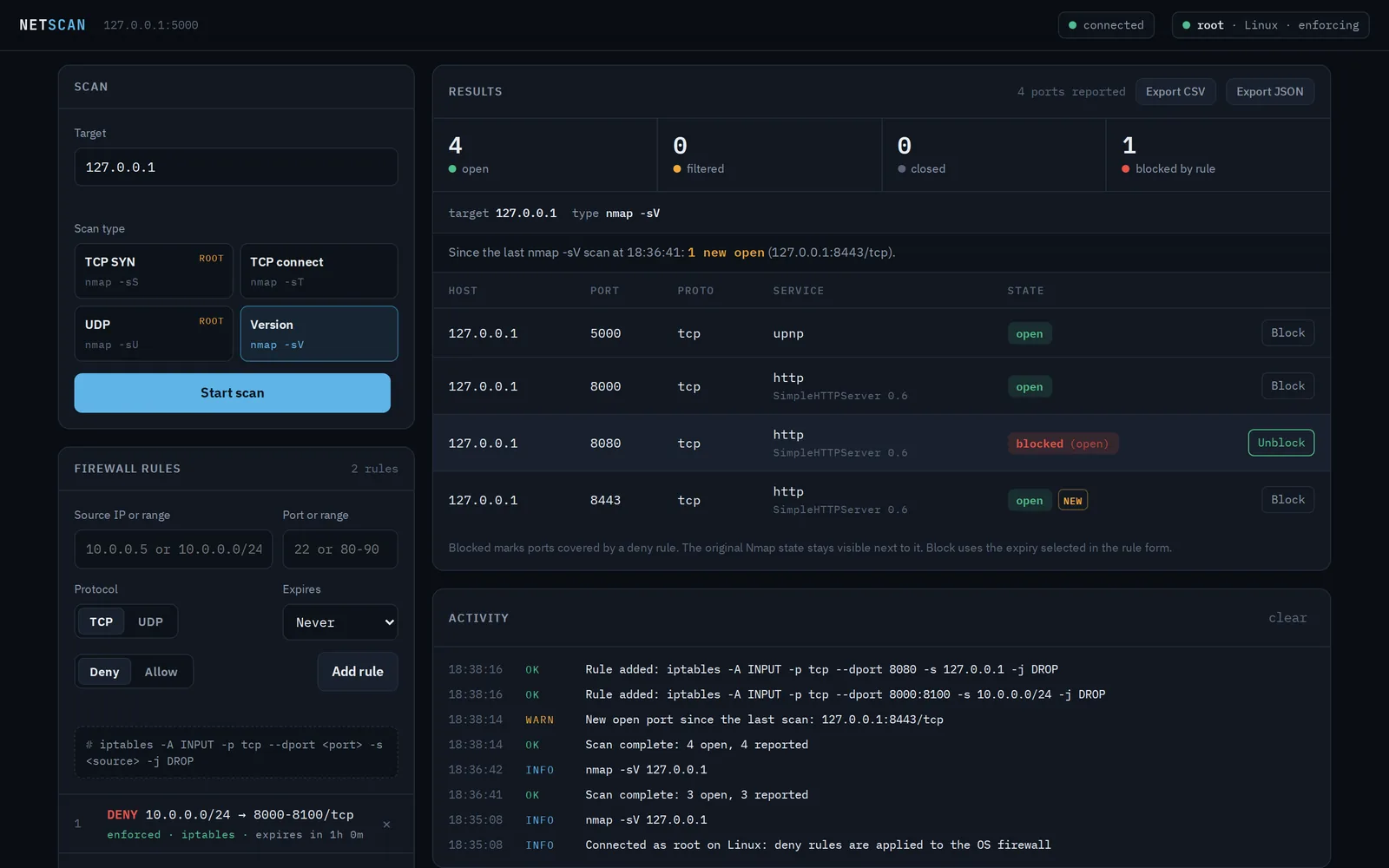Click the connected status badge

1106,25
